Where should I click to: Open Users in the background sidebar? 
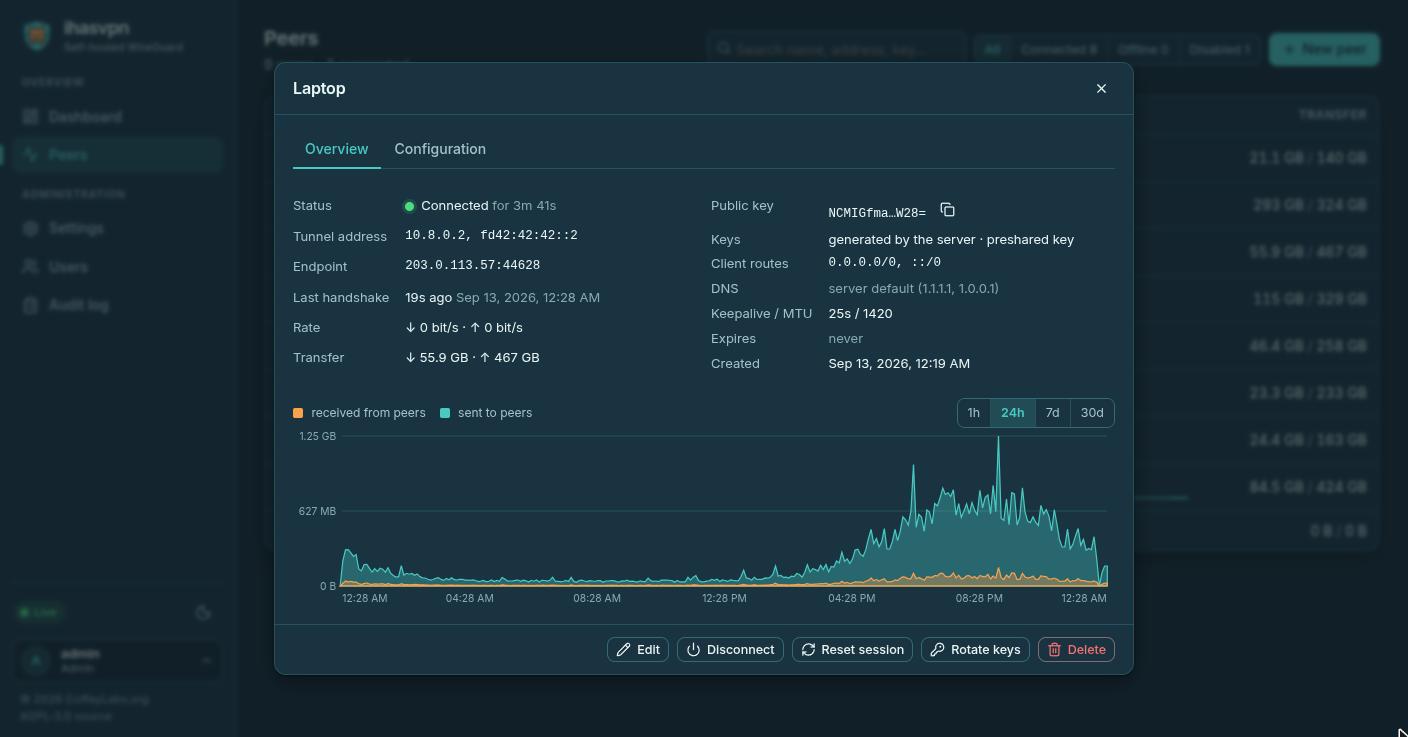click(117, 267)
